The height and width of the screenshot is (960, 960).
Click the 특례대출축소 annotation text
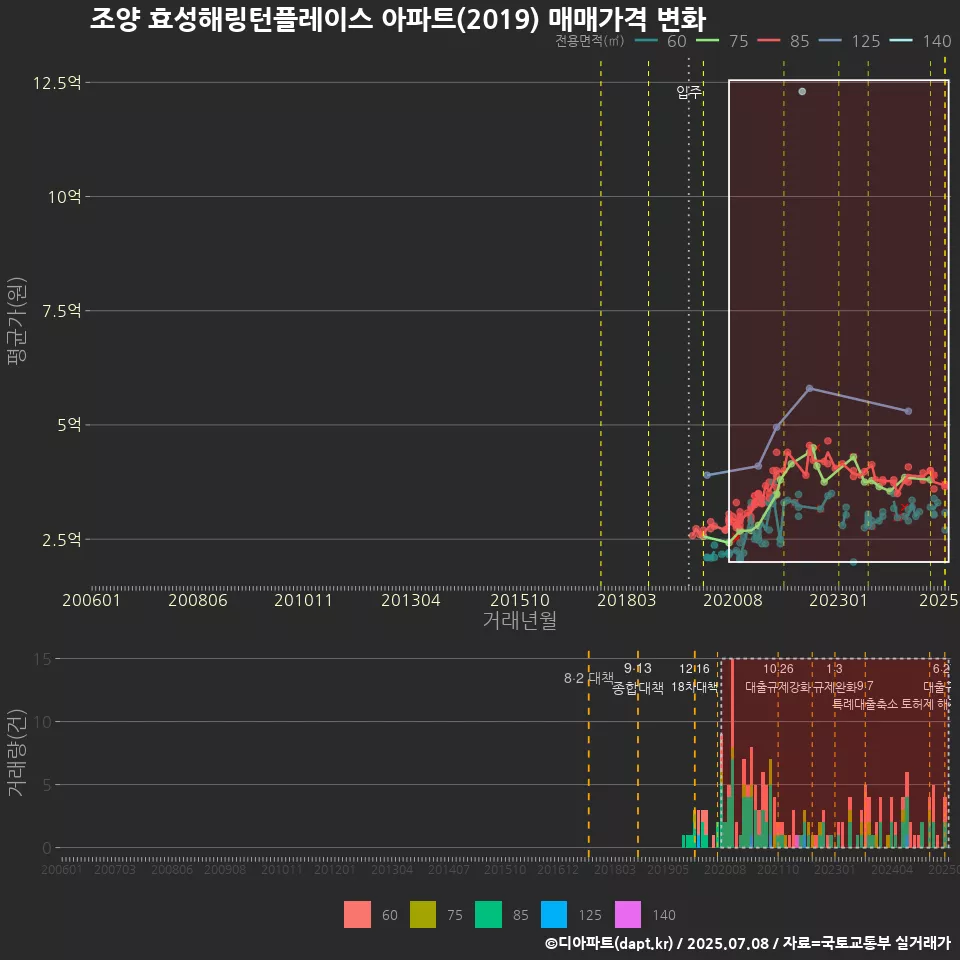coord(865,704)
